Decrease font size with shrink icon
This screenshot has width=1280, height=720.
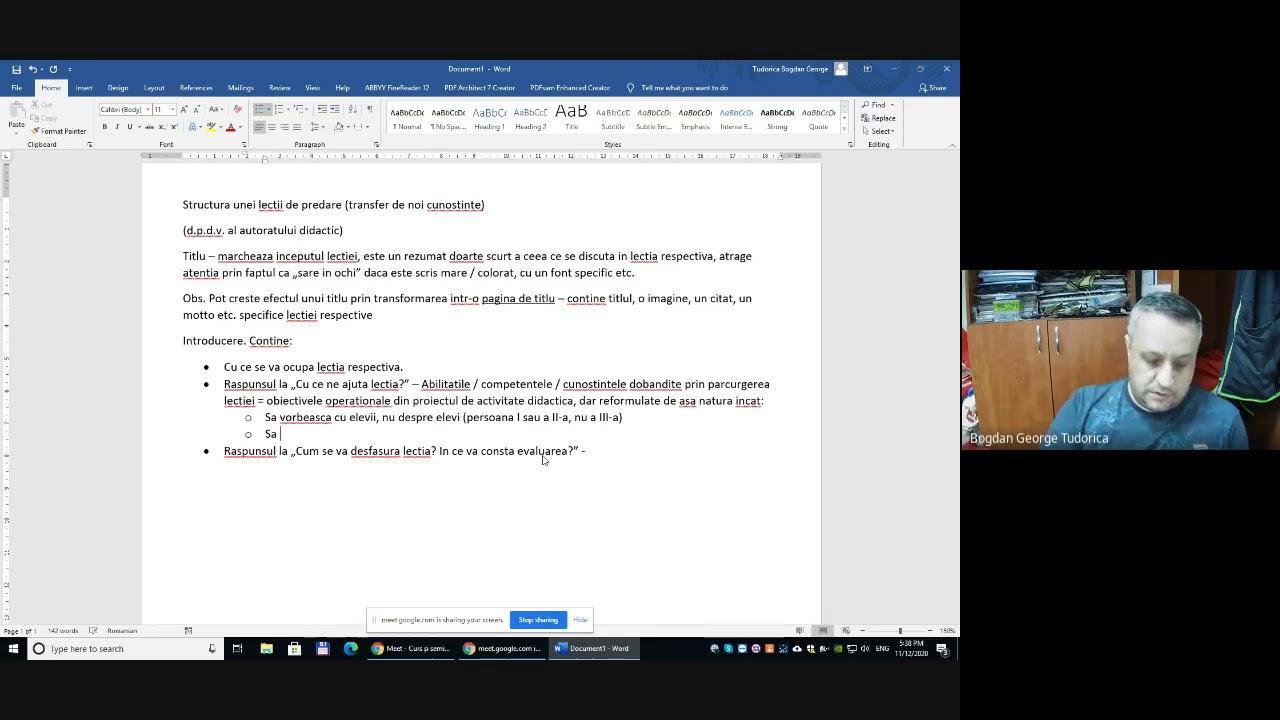(196, 109)
